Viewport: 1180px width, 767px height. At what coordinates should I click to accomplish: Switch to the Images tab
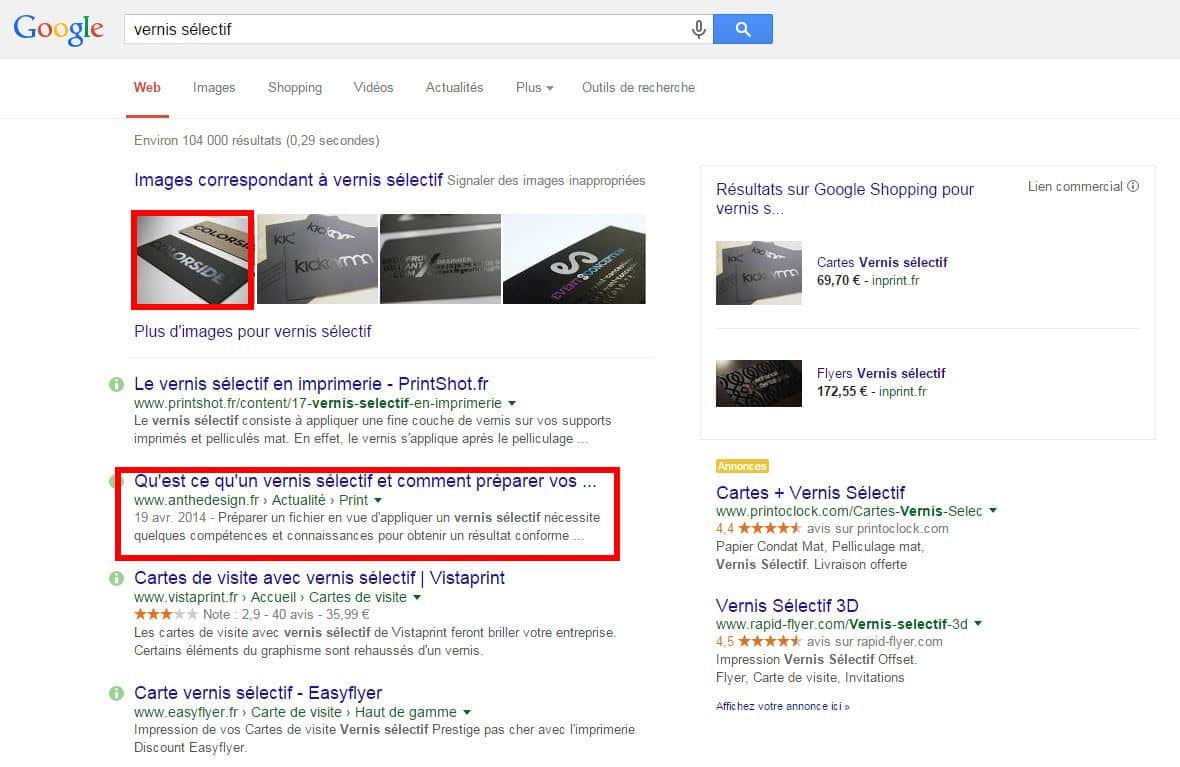(x=214, y=87)
